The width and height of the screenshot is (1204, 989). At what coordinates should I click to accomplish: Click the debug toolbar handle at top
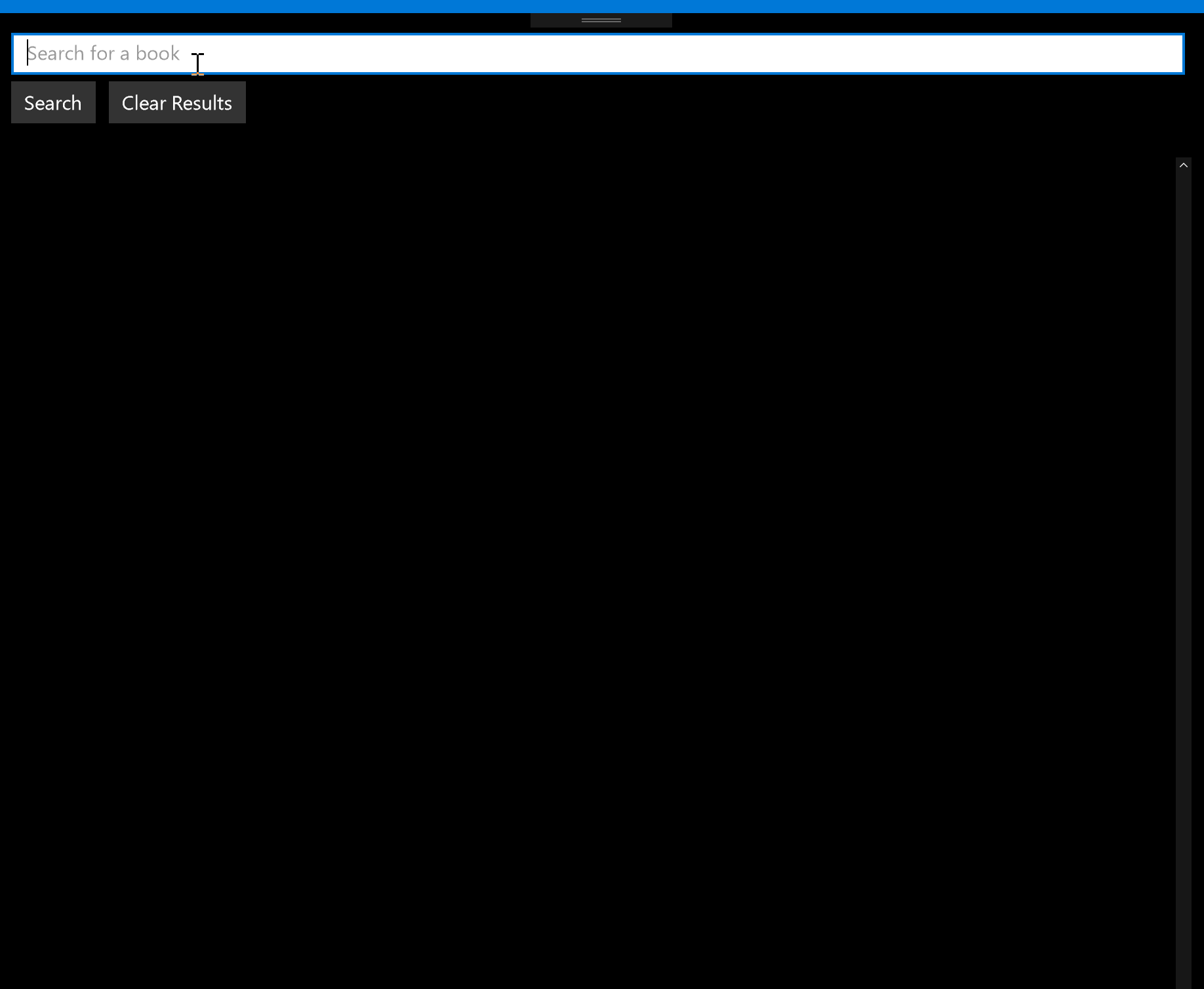(601, 20)
